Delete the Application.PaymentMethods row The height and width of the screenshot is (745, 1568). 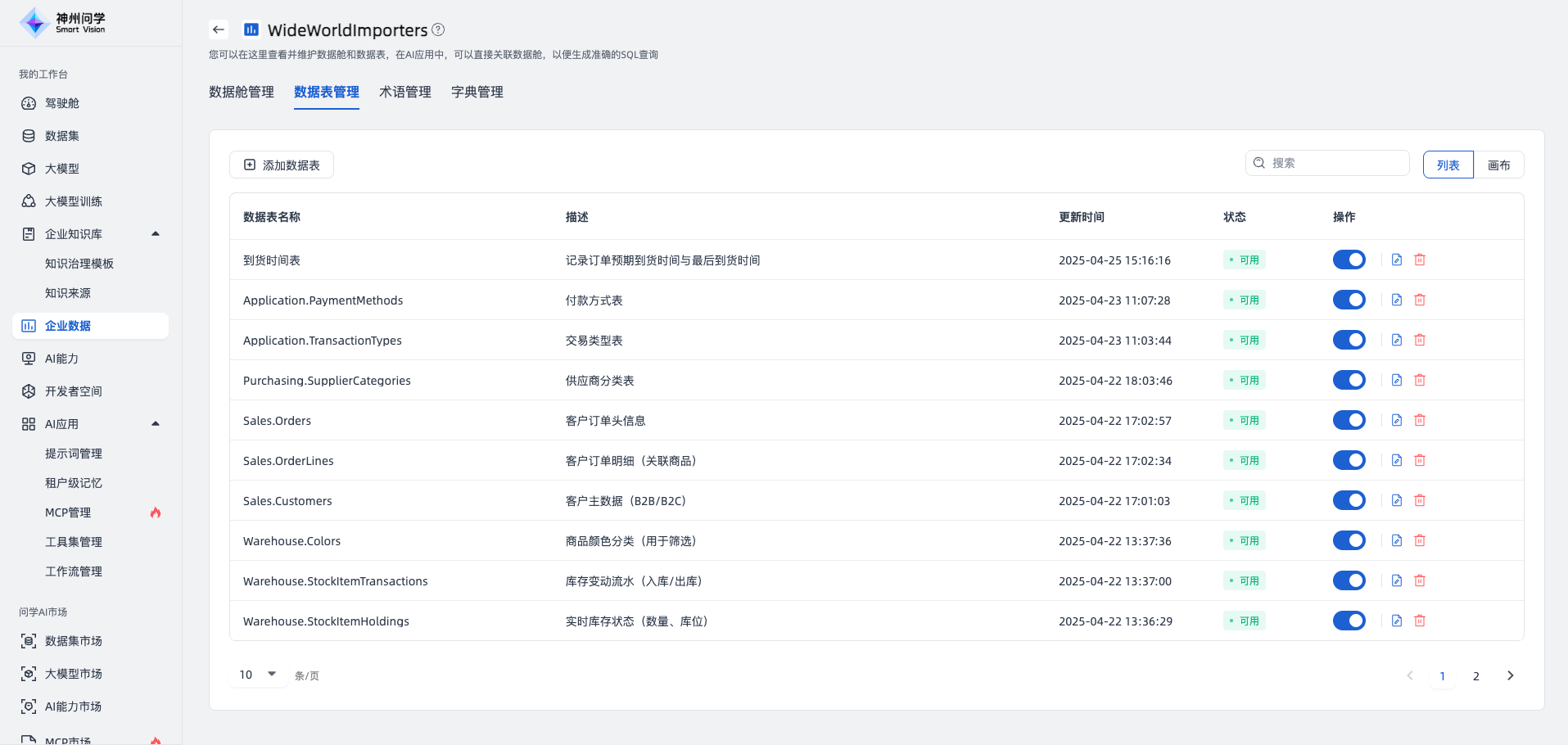pyautogui.click(x=1420, y=300)
